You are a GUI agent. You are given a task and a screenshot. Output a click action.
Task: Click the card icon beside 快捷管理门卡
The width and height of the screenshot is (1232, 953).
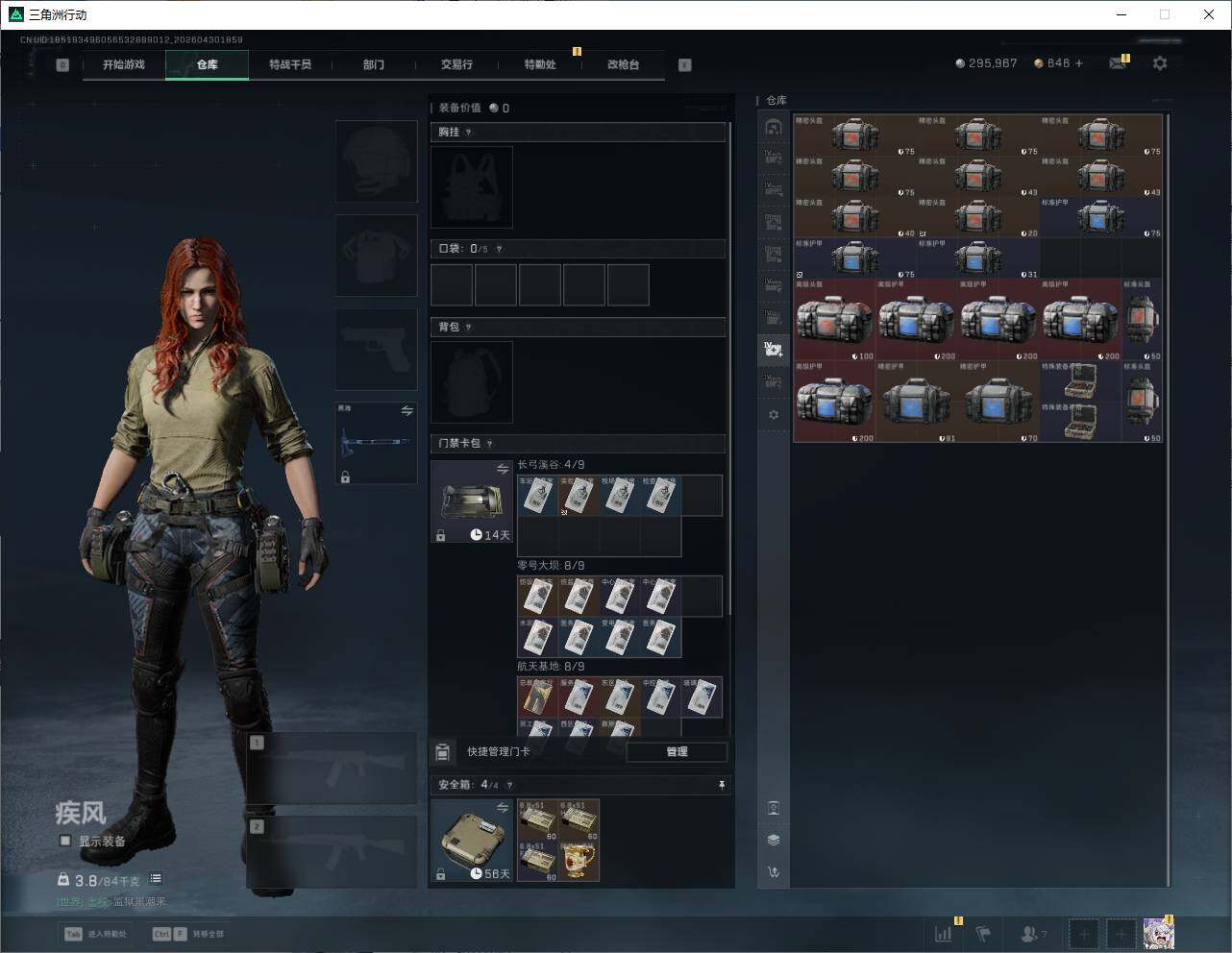[x=443, y=751]
